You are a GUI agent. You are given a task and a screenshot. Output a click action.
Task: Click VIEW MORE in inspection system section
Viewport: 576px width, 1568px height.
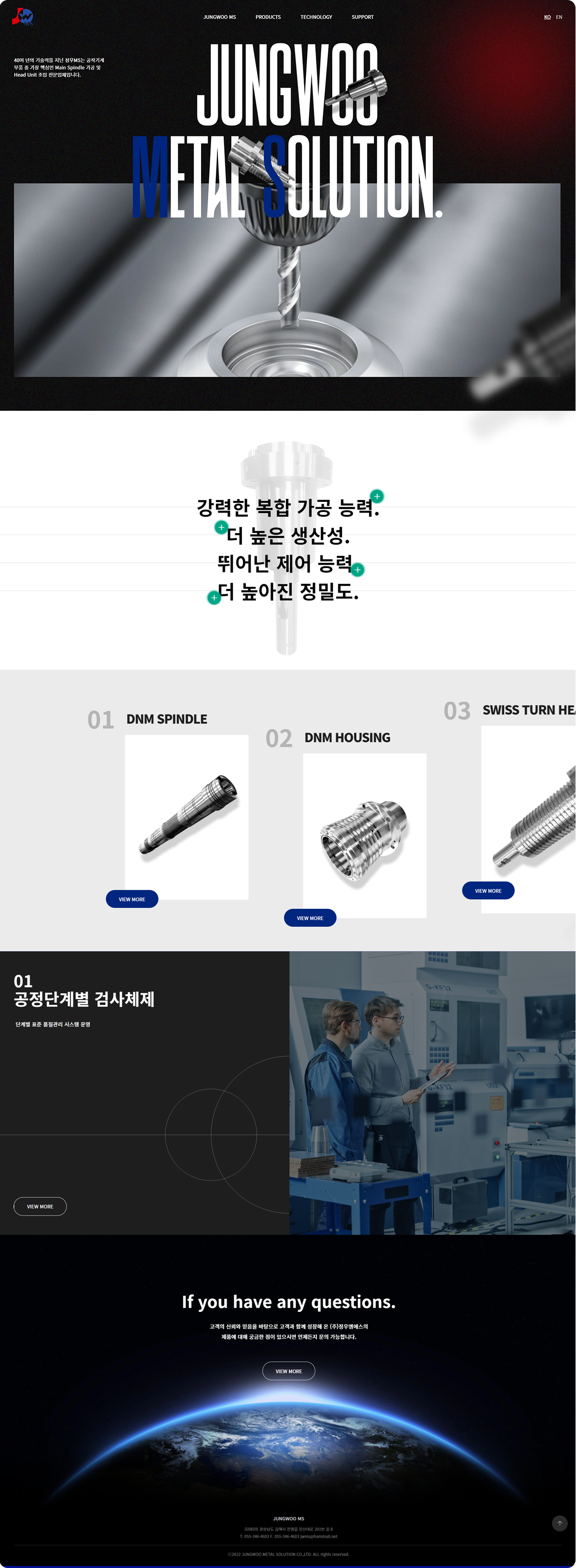(x=40, y=1206)
